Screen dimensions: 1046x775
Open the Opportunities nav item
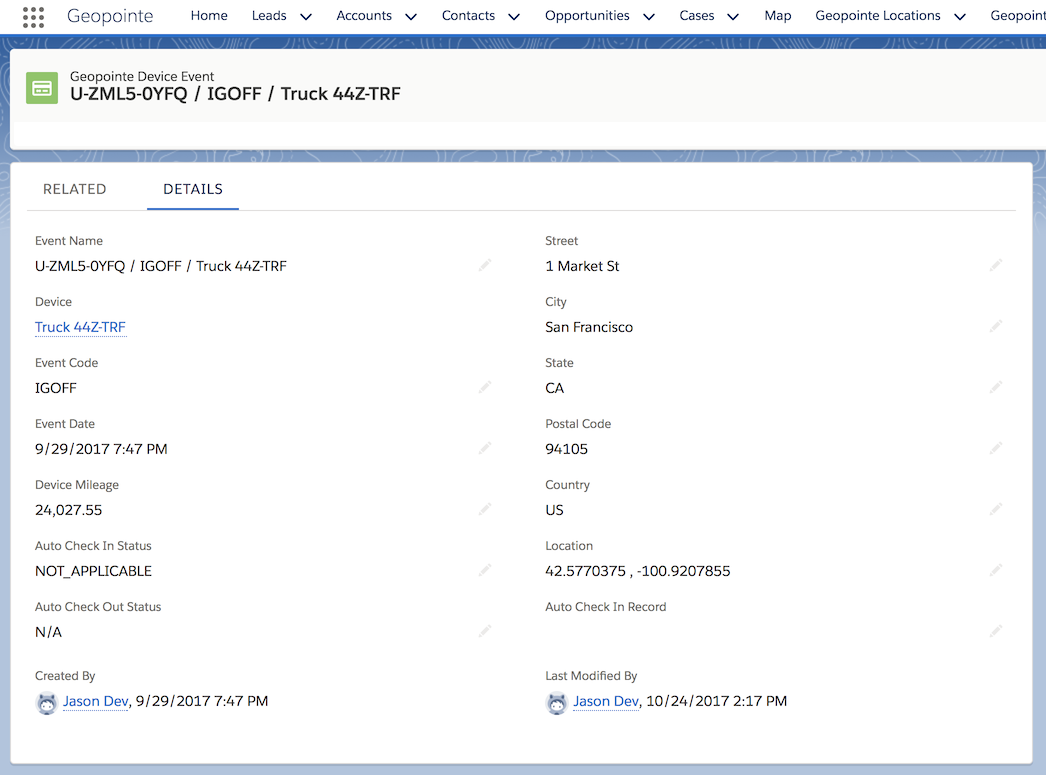tap(587, 15)
